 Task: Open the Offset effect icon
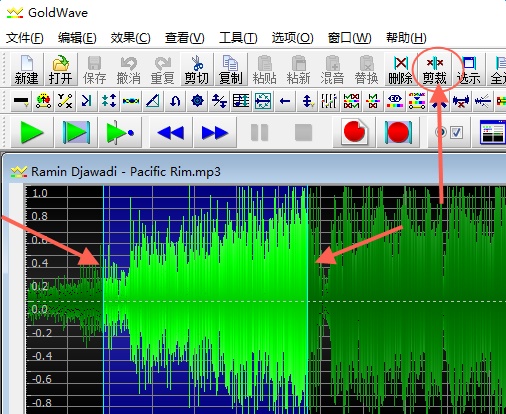click(219, 101)
